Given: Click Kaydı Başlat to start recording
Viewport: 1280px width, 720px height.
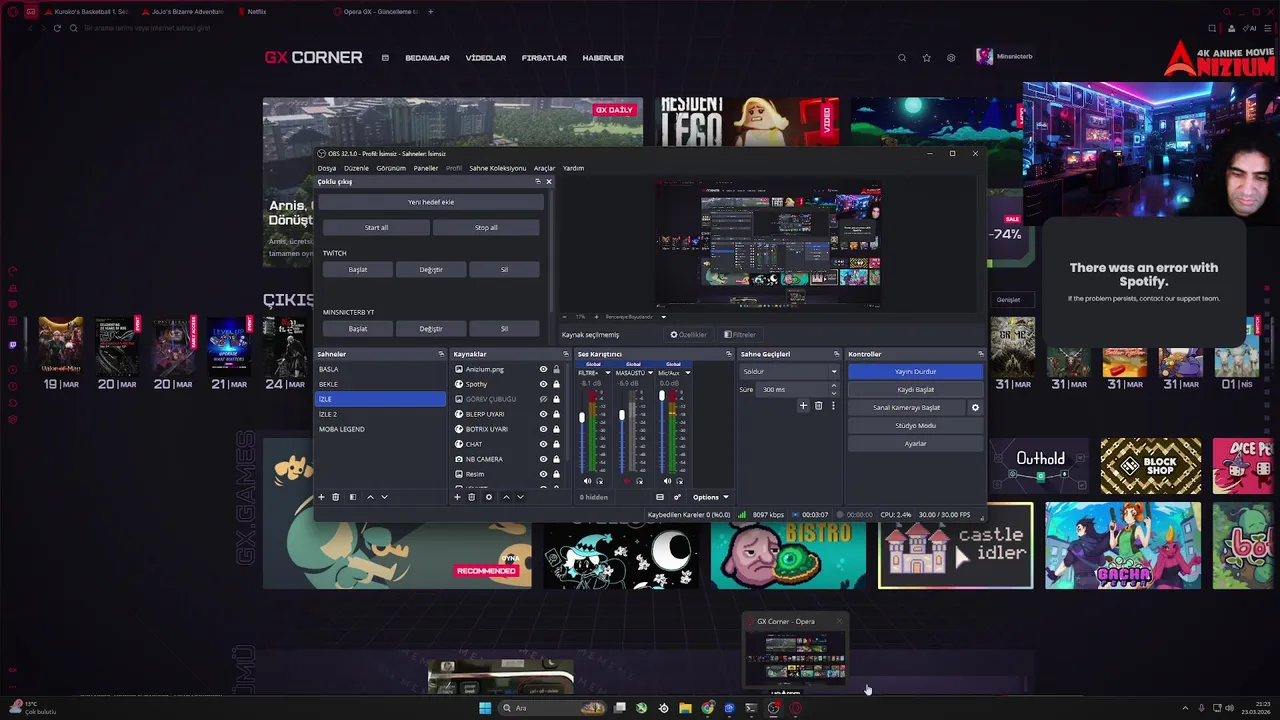Looking at the screenshot, I should (x=915, y=389).
